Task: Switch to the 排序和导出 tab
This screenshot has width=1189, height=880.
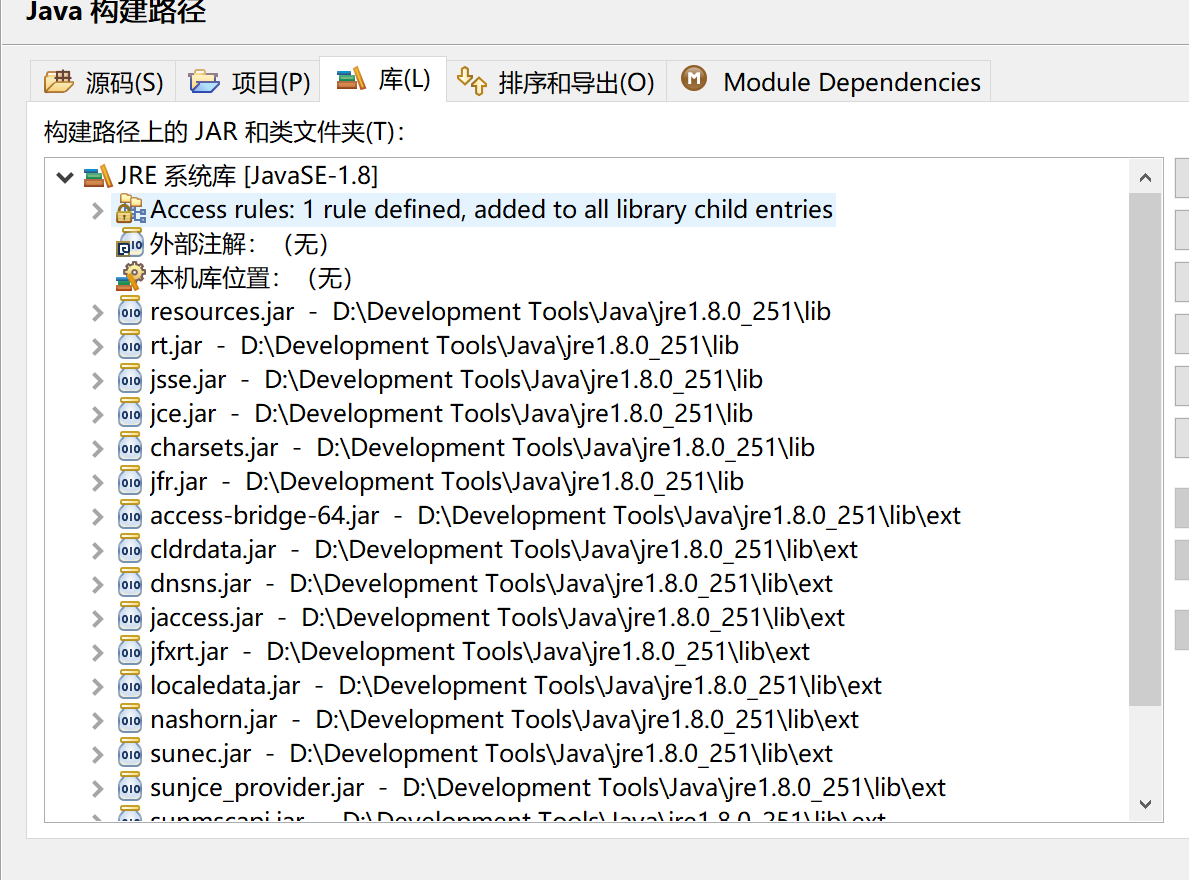Action: pyautogui.click(x=557, y=82)
